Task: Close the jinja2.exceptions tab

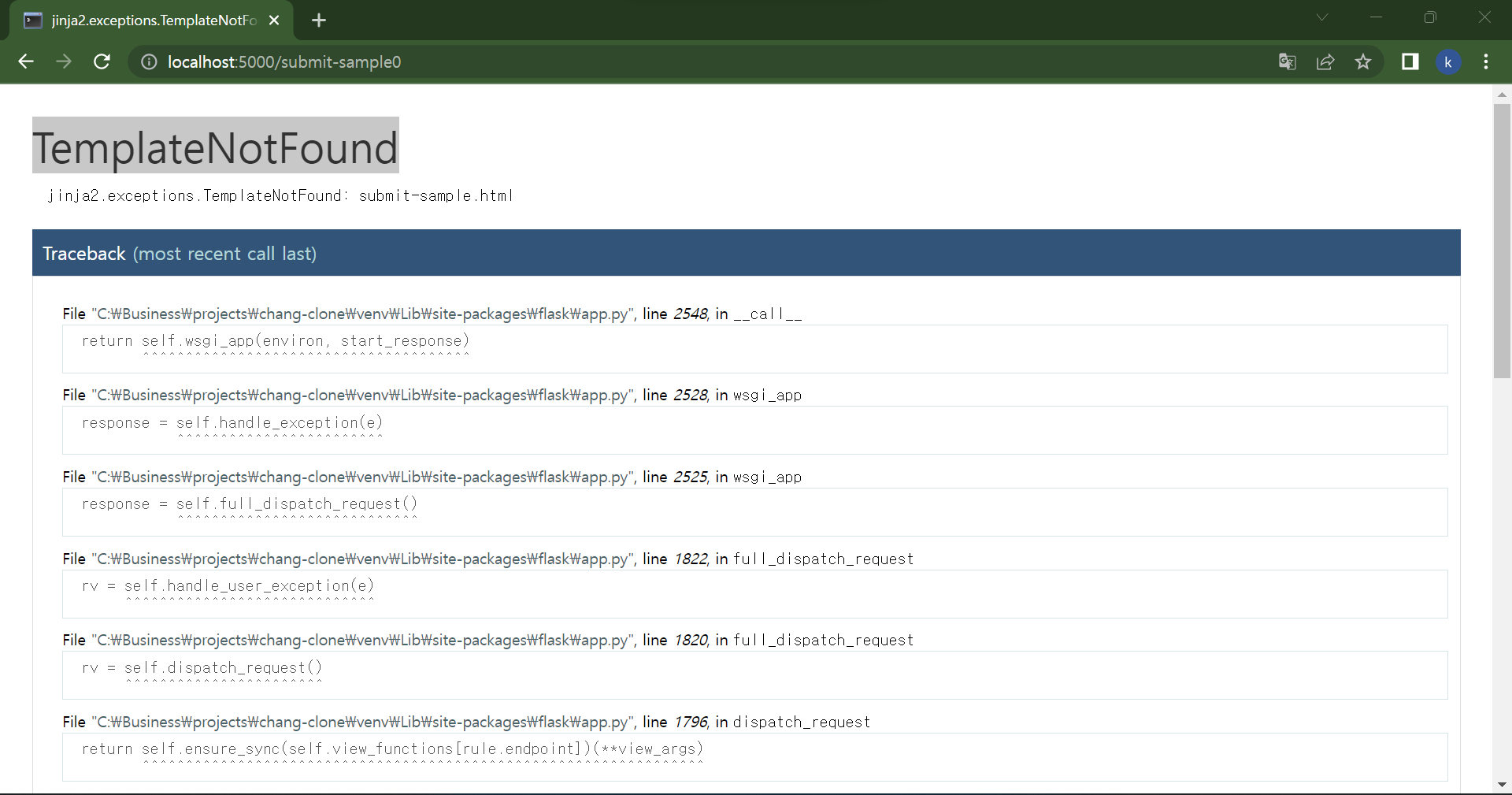Action: (274, 20)
